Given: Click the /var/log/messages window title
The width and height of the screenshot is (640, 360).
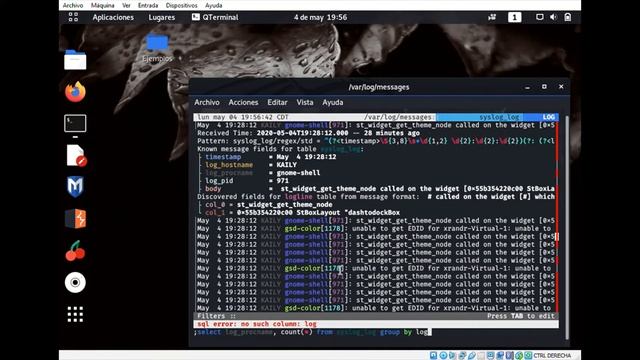Looking at the screenshot, I should [x=379, y=87].
